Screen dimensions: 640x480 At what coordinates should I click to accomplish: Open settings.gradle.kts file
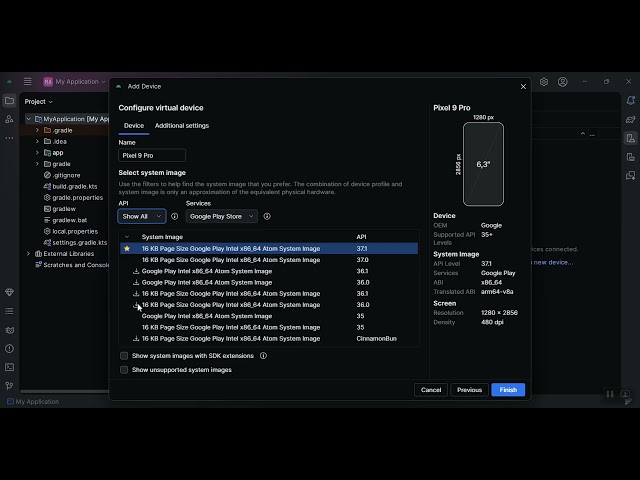click(80, 242)
